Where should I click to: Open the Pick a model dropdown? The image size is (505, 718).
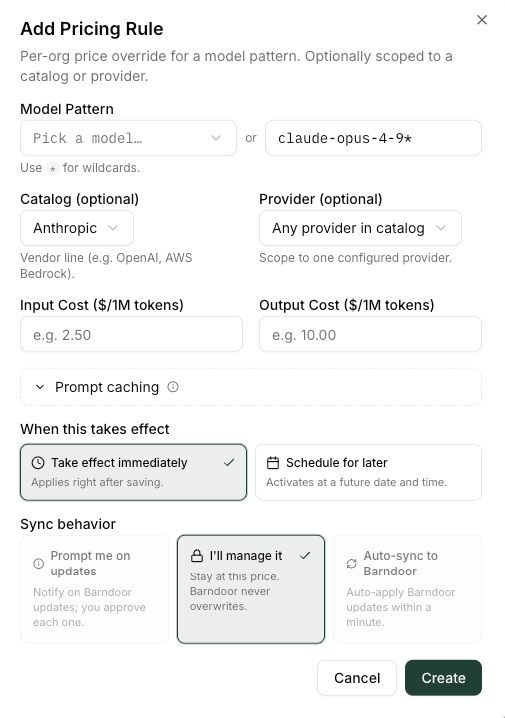(128, 138)
